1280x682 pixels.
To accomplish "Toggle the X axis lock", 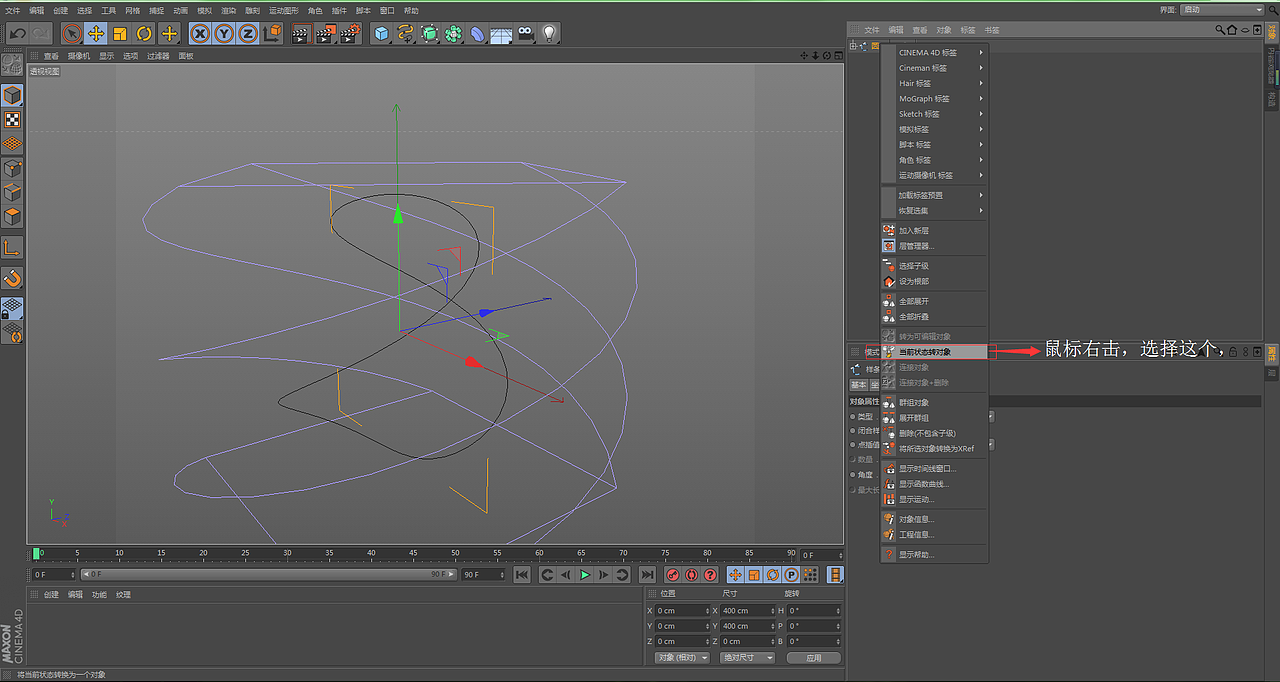I will coord(200,33).
